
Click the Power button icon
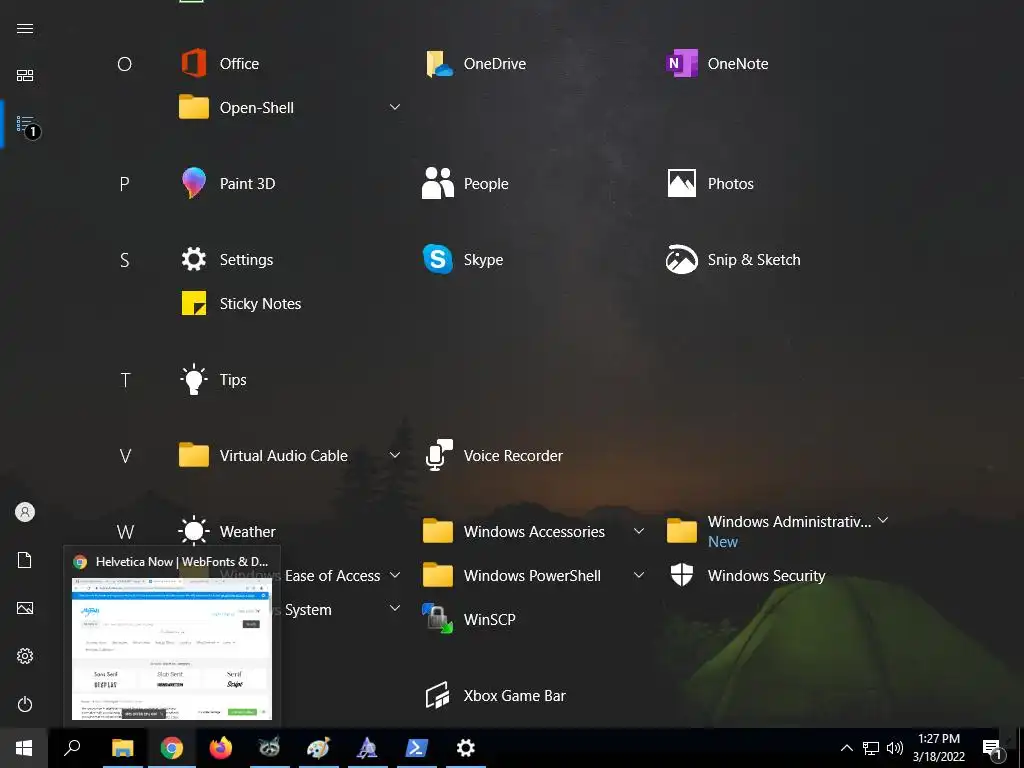[x=25, y=704]
